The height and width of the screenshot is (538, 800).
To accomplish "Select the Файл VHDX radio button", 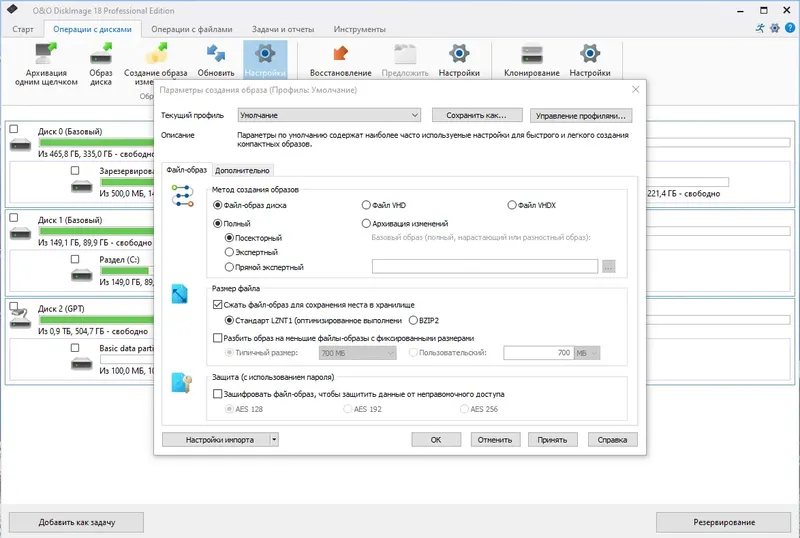I will pos(512,205).
